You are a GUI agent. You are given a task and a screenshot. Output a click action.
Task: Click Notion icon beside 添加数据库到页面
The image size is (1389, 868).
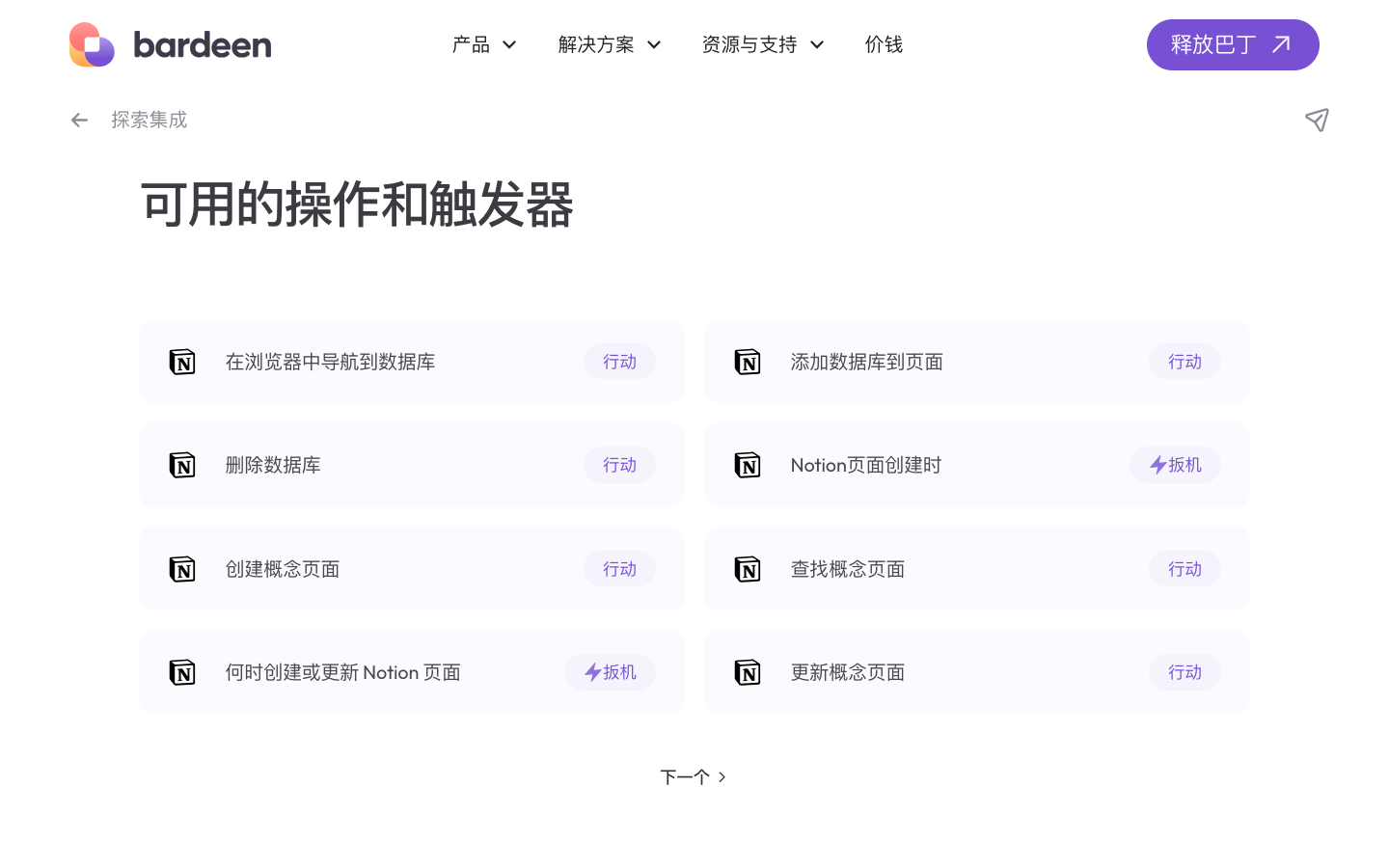(x=748, y=362)
